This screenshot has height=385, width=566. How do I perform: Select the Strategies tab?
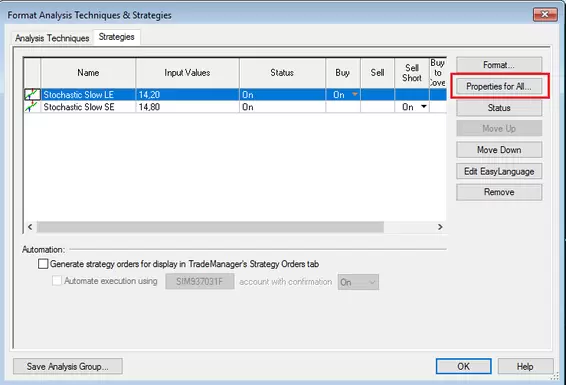pos(117,37)
